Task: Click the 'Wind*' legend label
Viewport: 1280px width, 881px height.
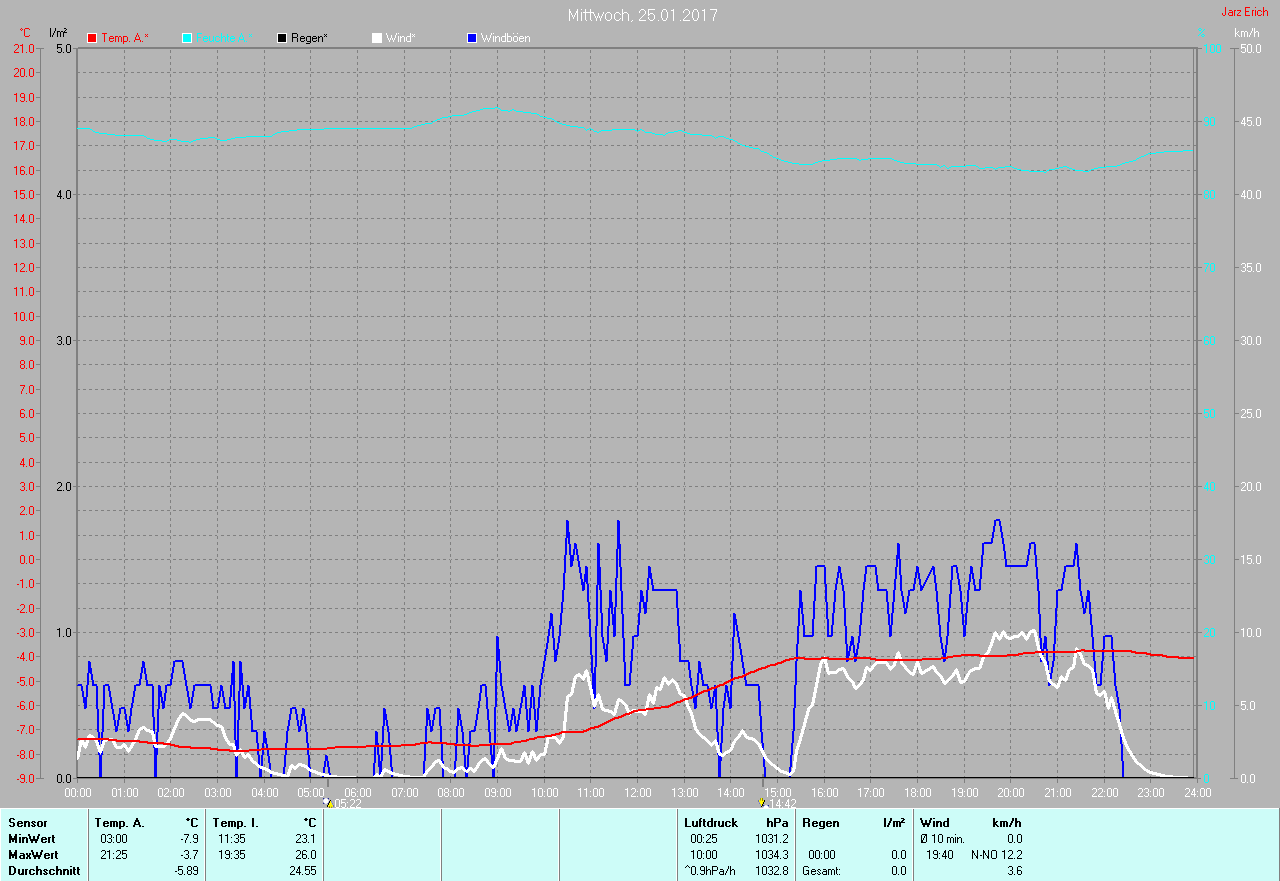Action: click(400, 38)
